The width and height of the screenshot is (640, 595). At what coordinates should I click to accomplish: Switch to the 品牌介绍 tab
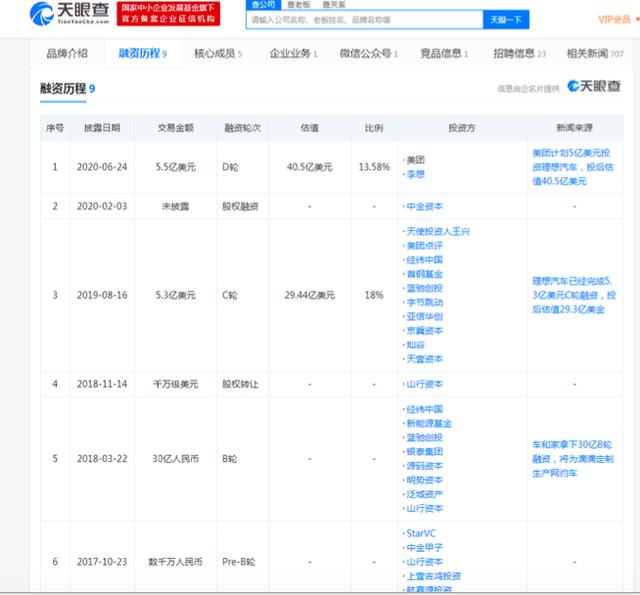(x=67, y=53)
